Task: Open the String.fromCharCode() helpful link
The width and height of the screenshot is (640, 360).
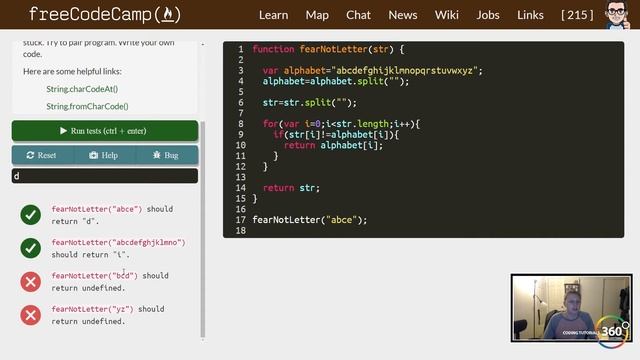Action: 87,106
